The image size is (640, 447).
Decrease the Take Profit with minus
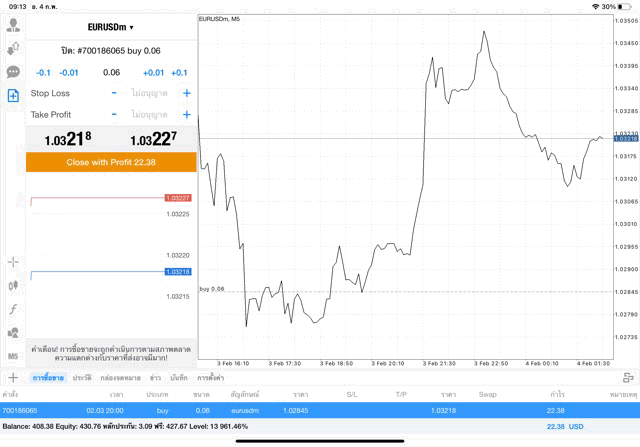tap(114, 115)
